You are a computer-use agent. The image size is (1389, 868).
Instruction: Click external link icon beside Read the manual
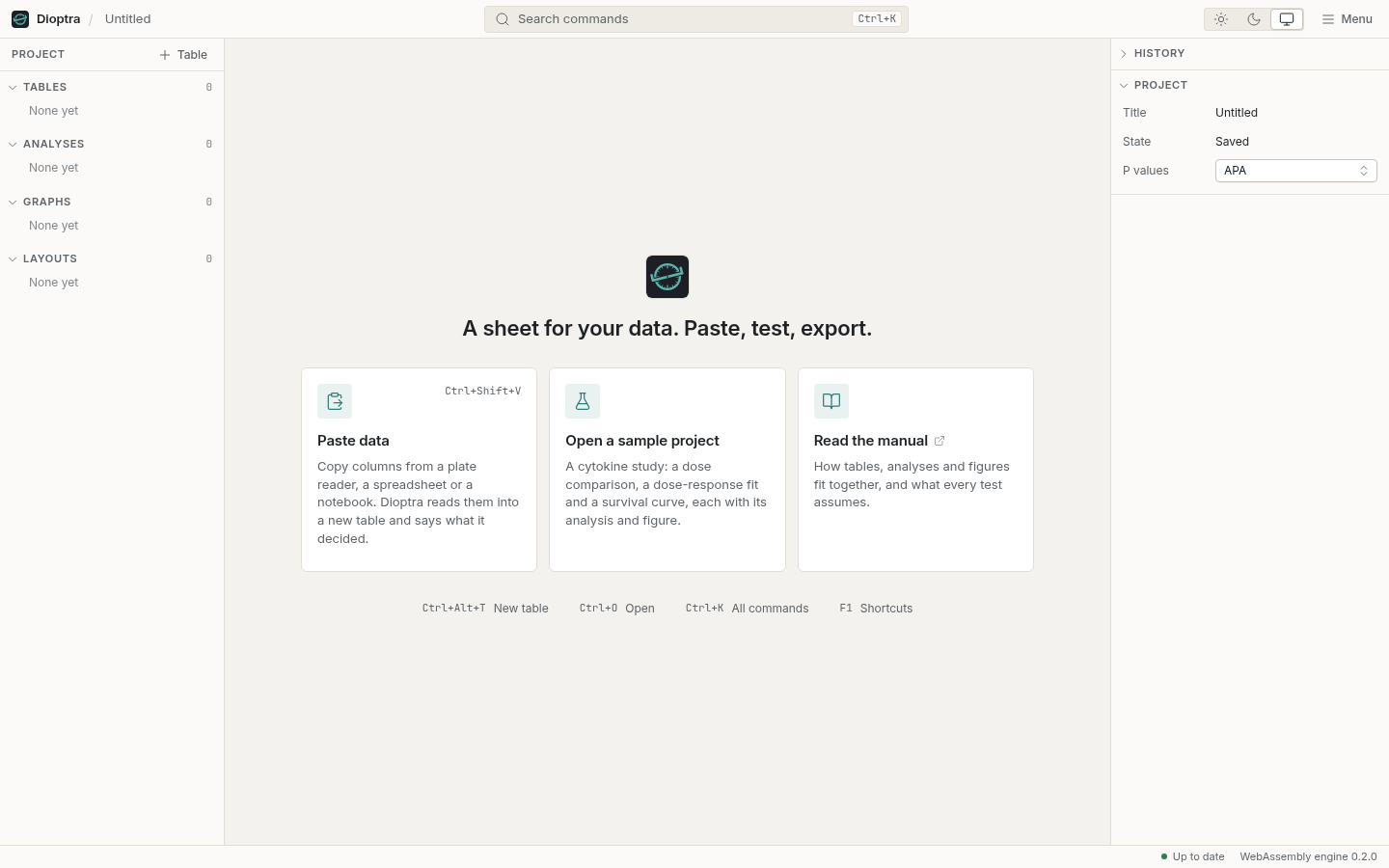(940, 441)
